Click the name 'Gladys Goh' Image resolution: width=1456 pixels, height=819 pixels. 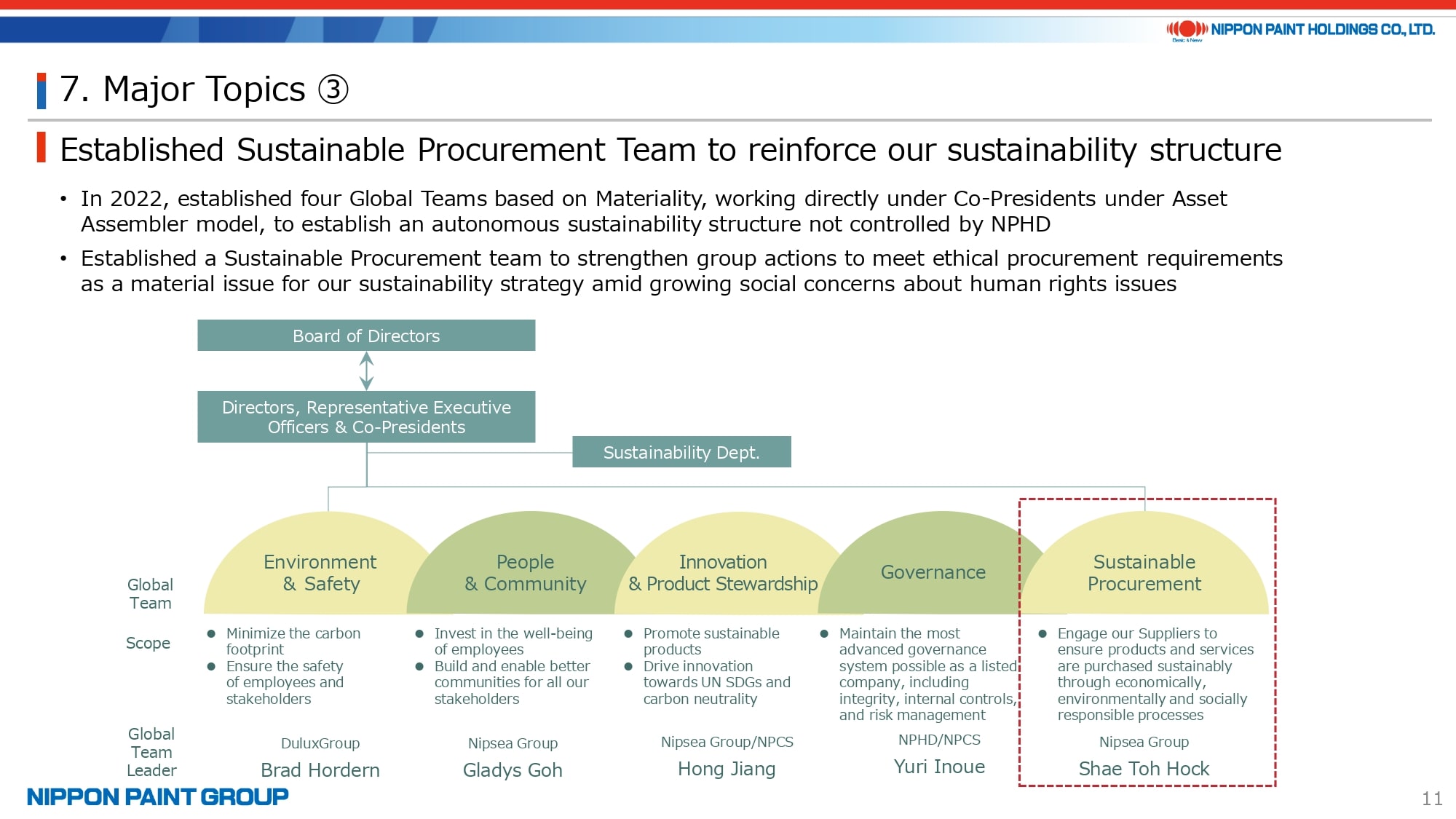tap(513, 770)
